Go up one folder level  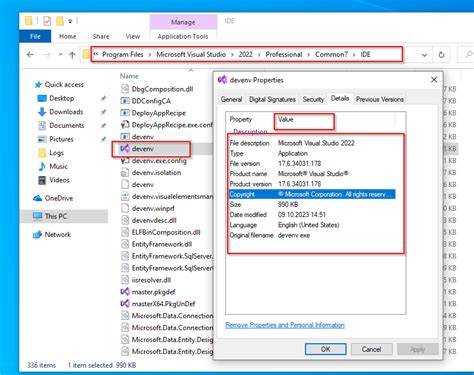[x=72, y=55]
